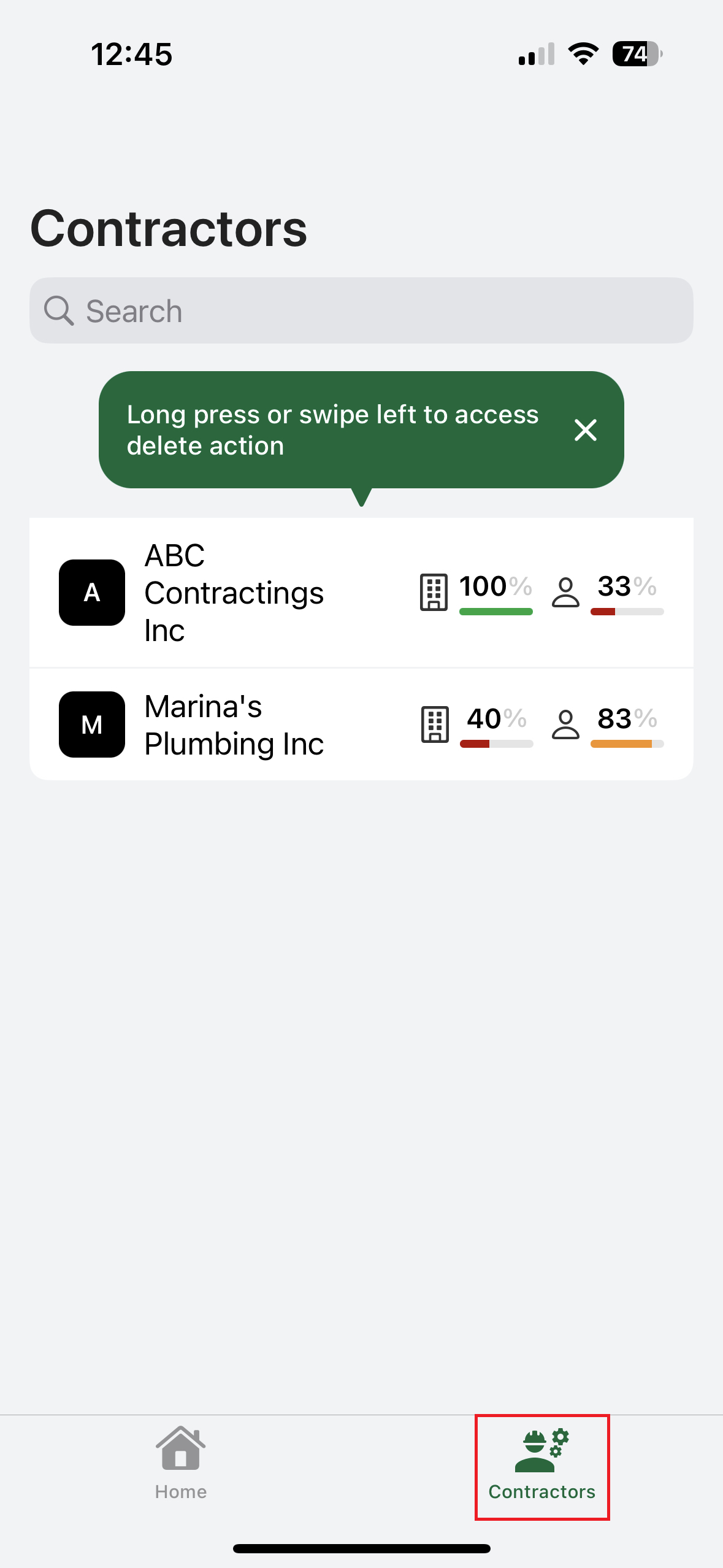
Task: Tap the Contractors page heading
Action: [169, 229]
